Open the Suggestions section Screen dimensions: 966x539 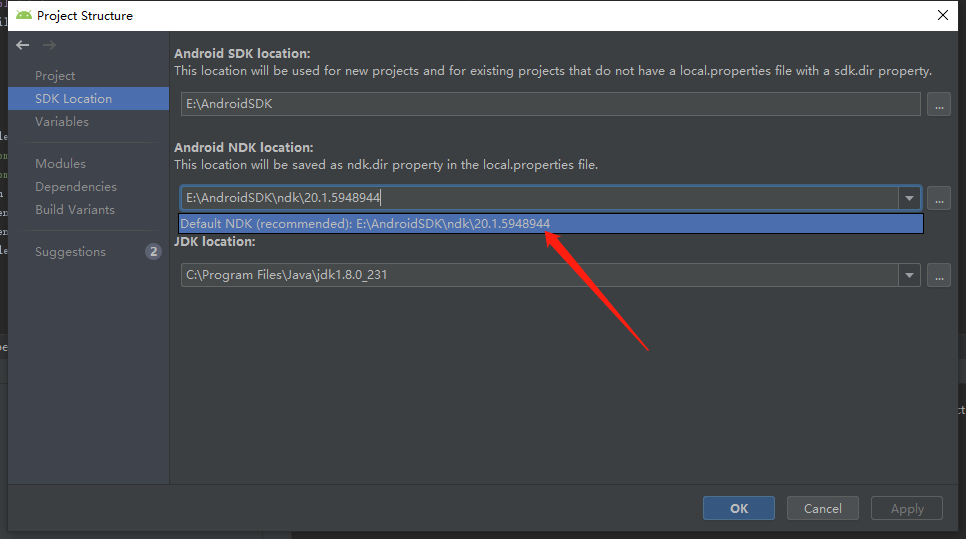70,252
